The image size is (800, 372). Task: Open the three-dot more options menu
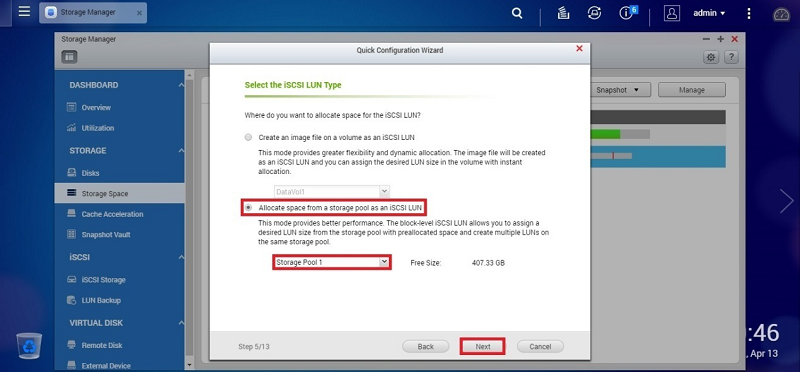tap(748, 14)
